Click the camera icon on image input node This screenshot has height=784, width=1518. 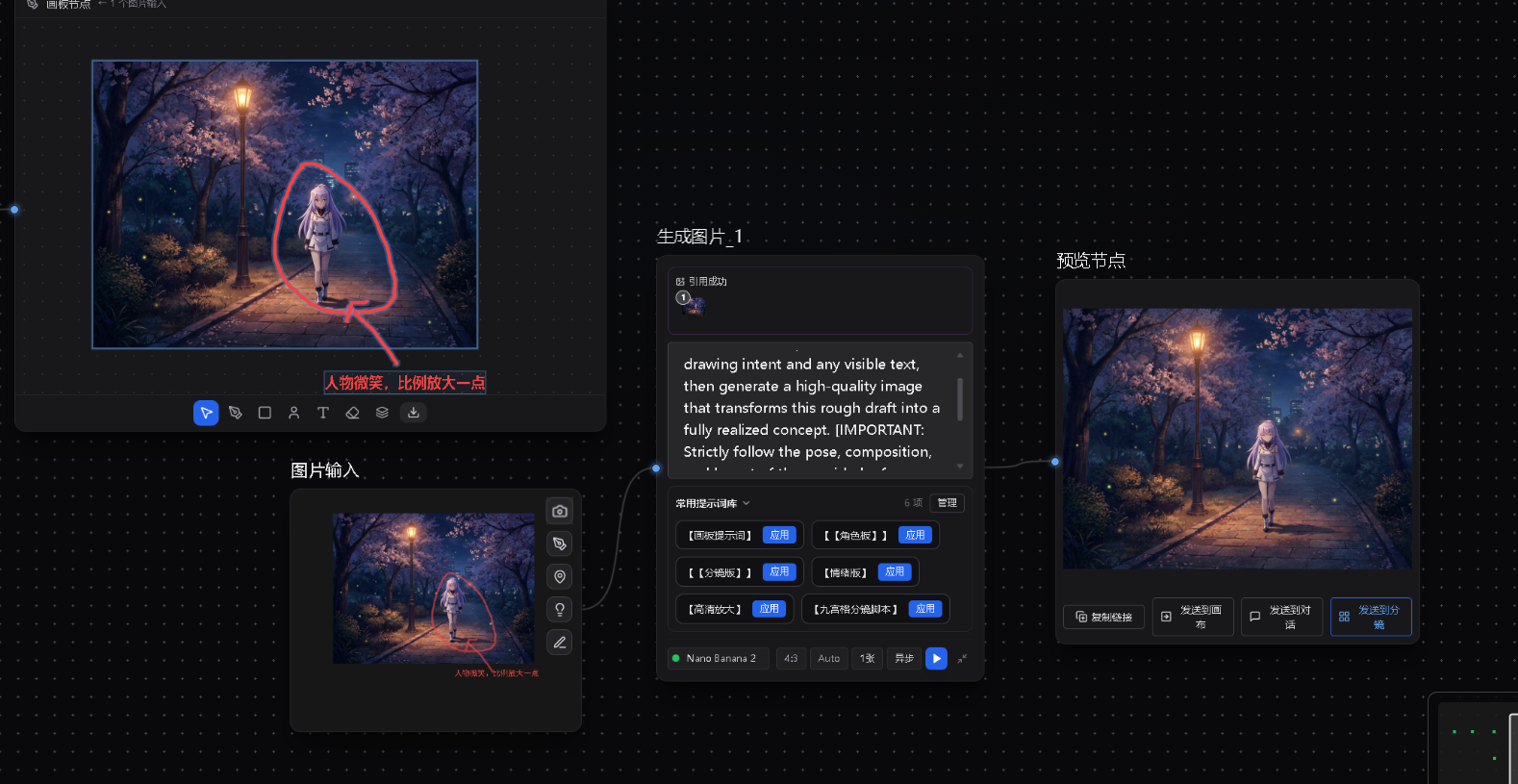[x=560, y=511]
